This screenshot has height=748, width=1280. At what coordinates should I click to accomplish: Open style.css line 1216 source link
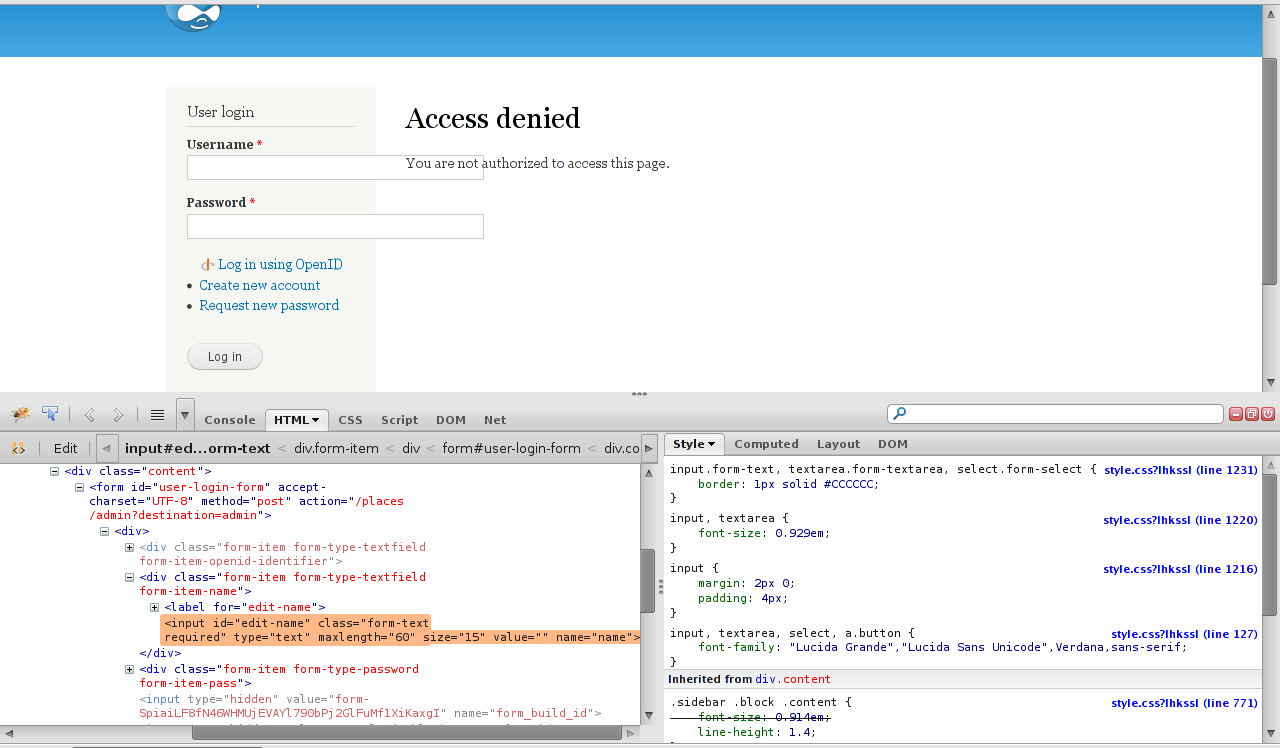[1181, 569]
